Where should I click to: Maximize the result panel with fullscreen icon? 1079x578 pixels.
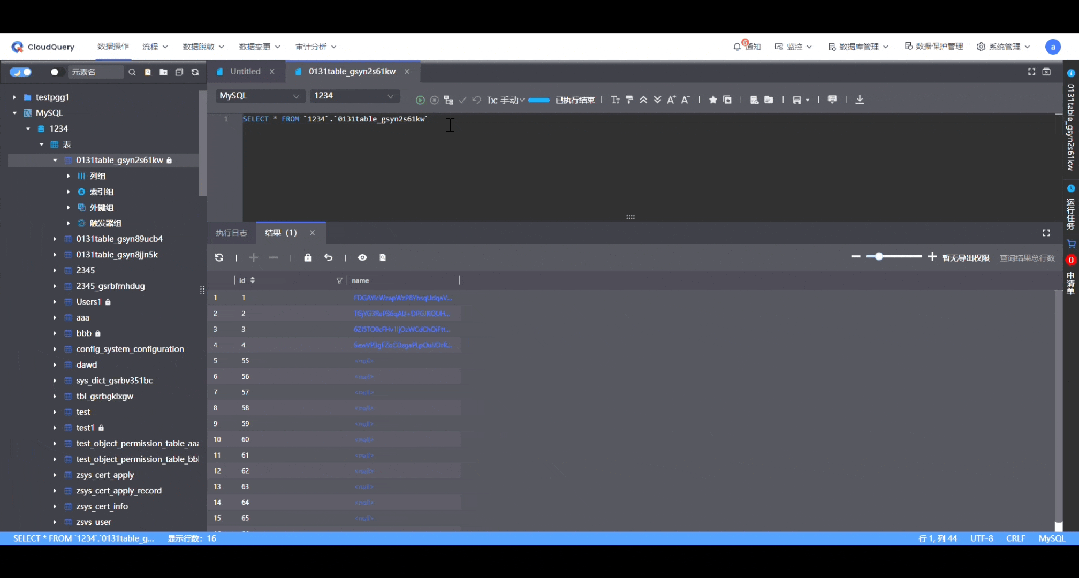pos(1047,233)
